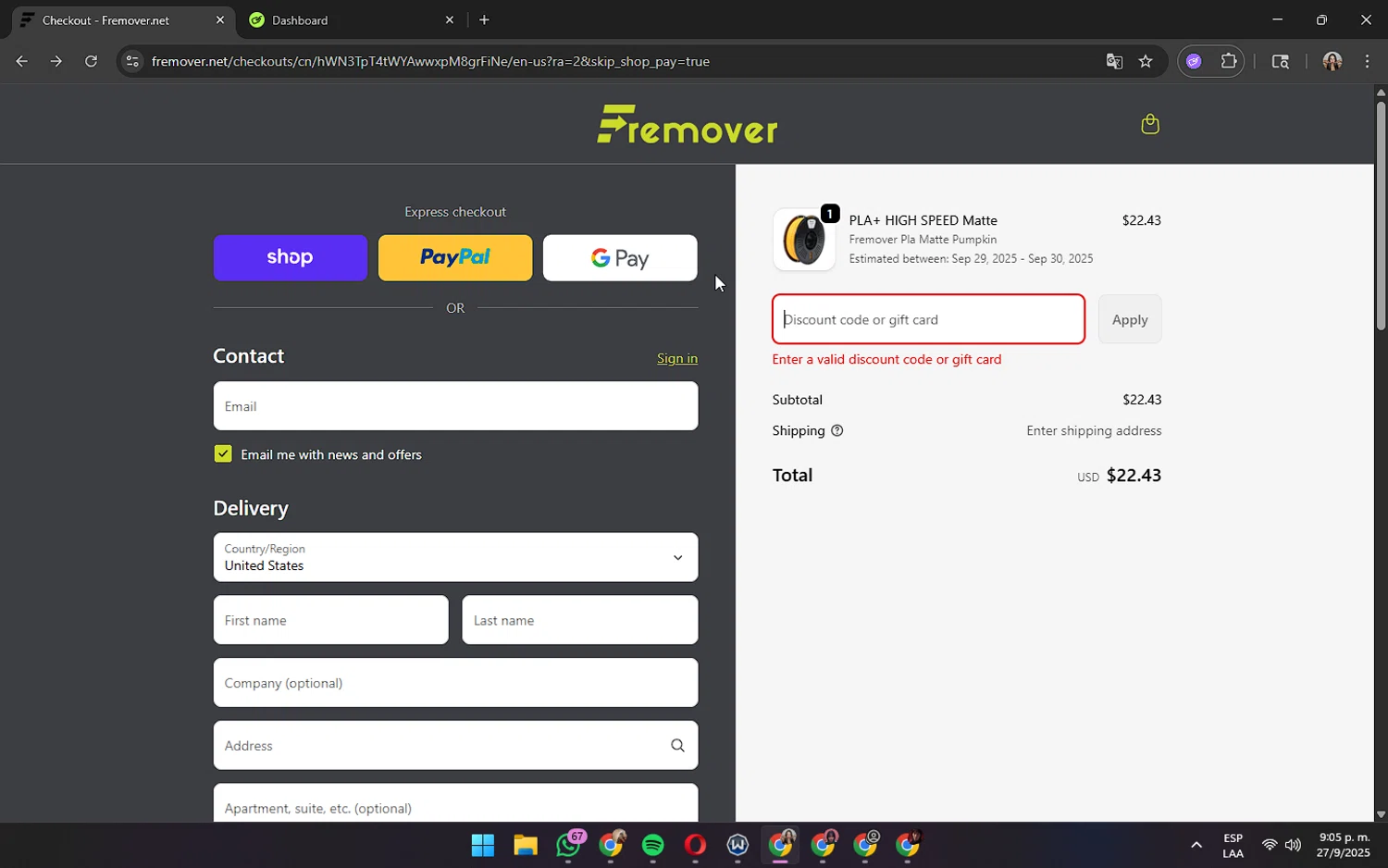Open site information icon in address bar
This screenshot has width=1388, height=868.
tap(132, 61)
